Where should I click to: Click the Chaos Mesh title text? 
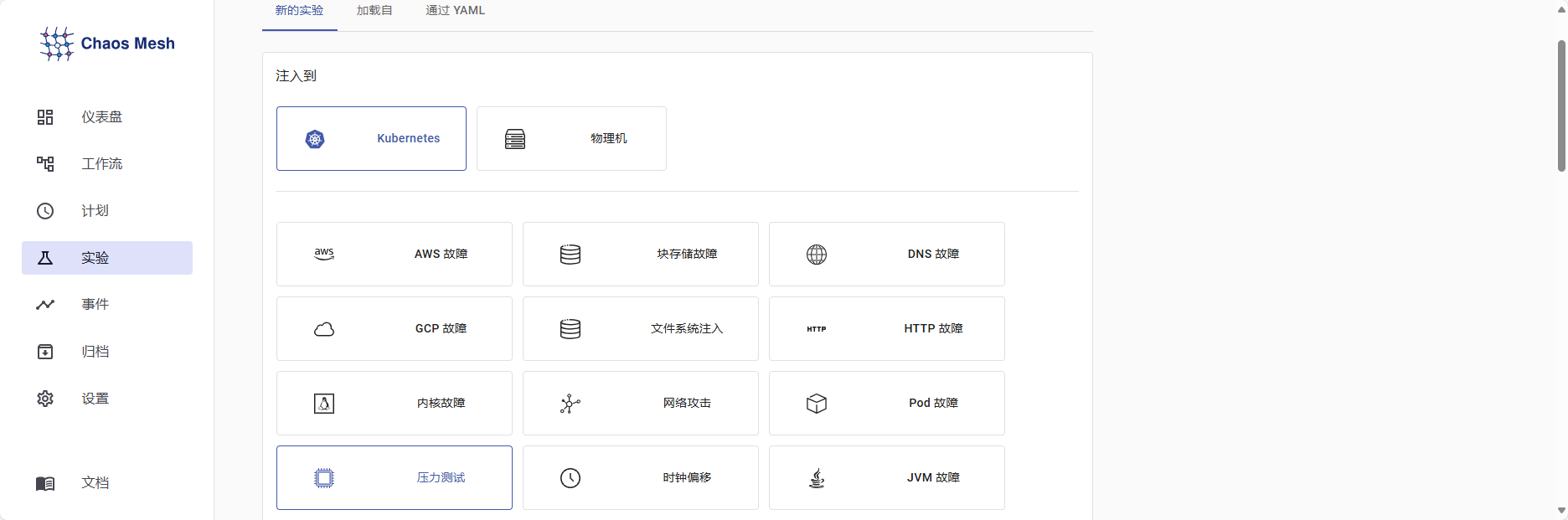[128, 44]
